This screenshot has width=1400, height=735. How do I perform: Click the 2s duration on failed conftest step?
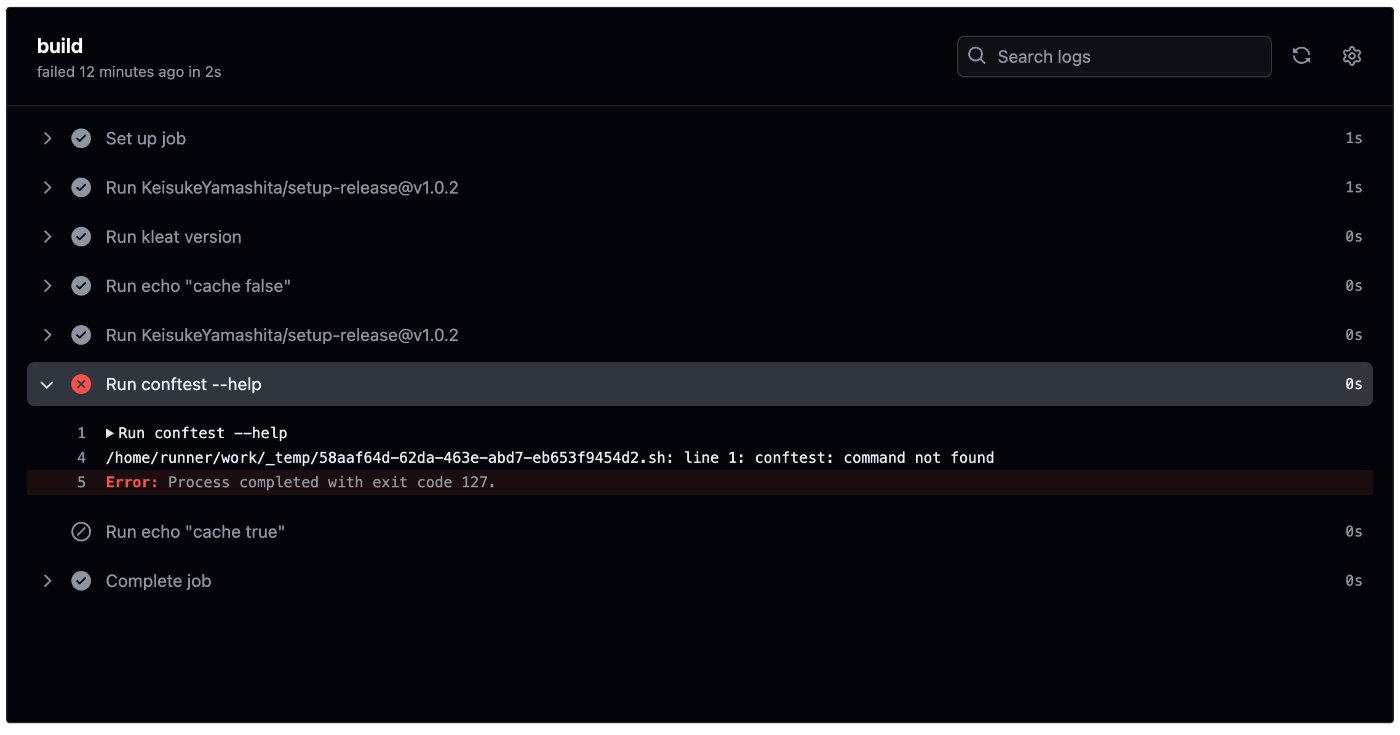[1353, 383]
